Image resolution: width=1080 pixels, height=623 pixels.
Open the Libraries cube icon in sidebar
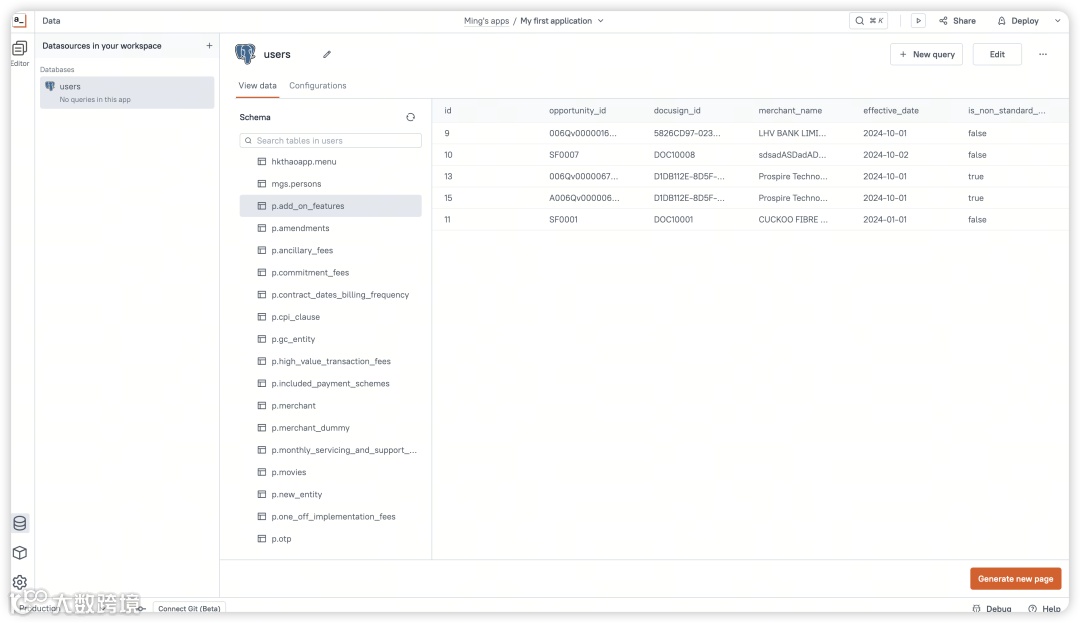point(20,553)
